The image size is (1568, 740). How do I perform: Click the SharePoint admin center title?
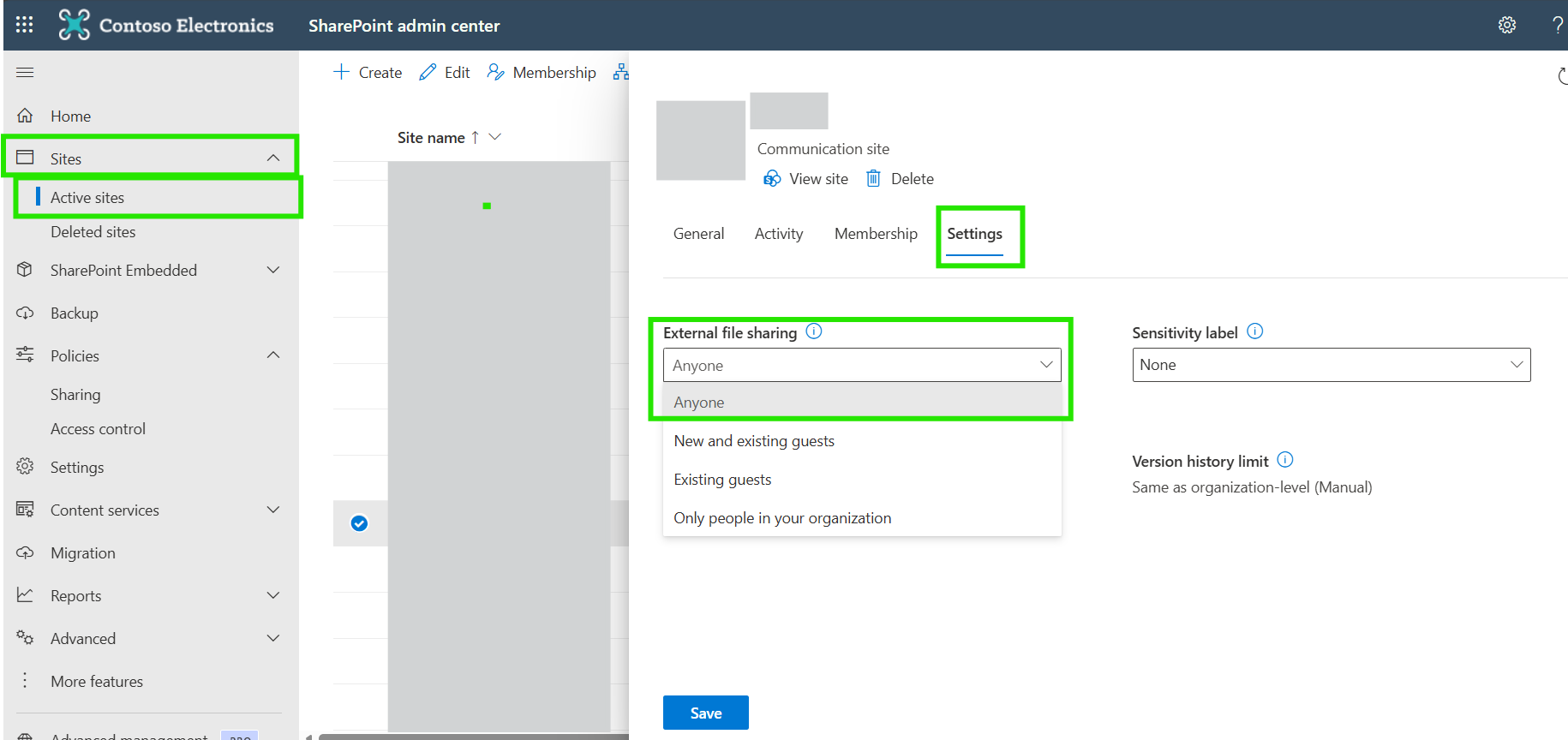tap(404, 26)
